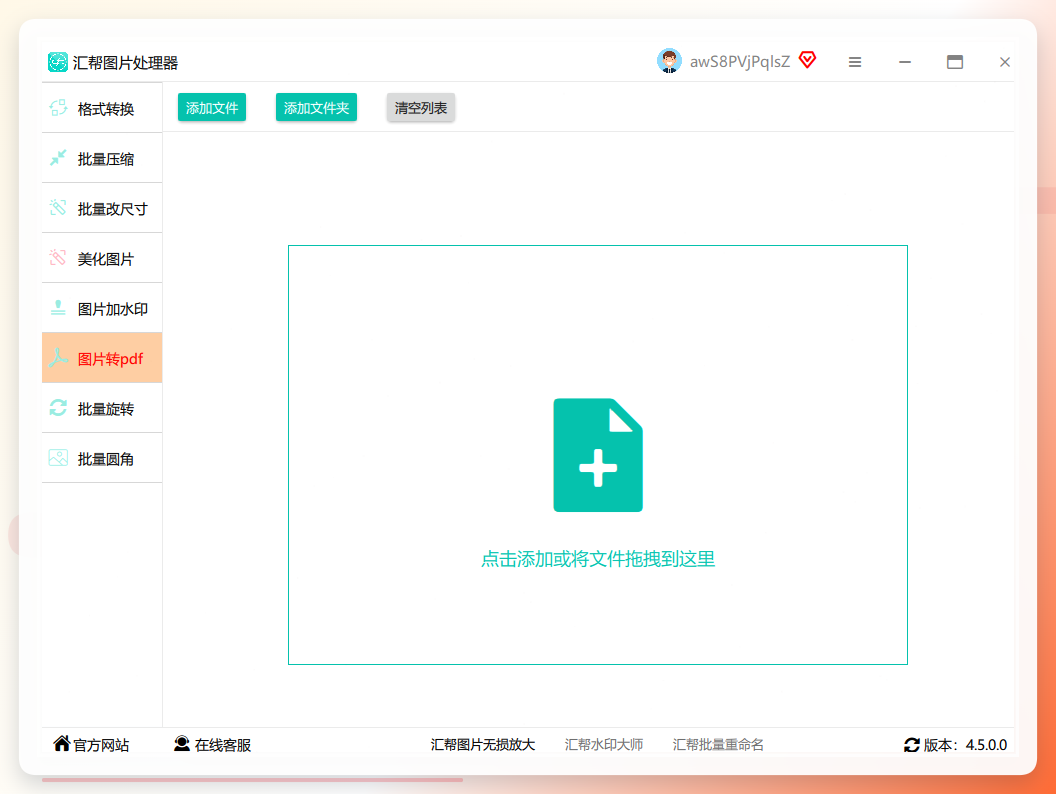This screenshot has width=1056, height=794.
Task: Click the 批量旋转 rotate icon
Action: (x=59, y=407)
